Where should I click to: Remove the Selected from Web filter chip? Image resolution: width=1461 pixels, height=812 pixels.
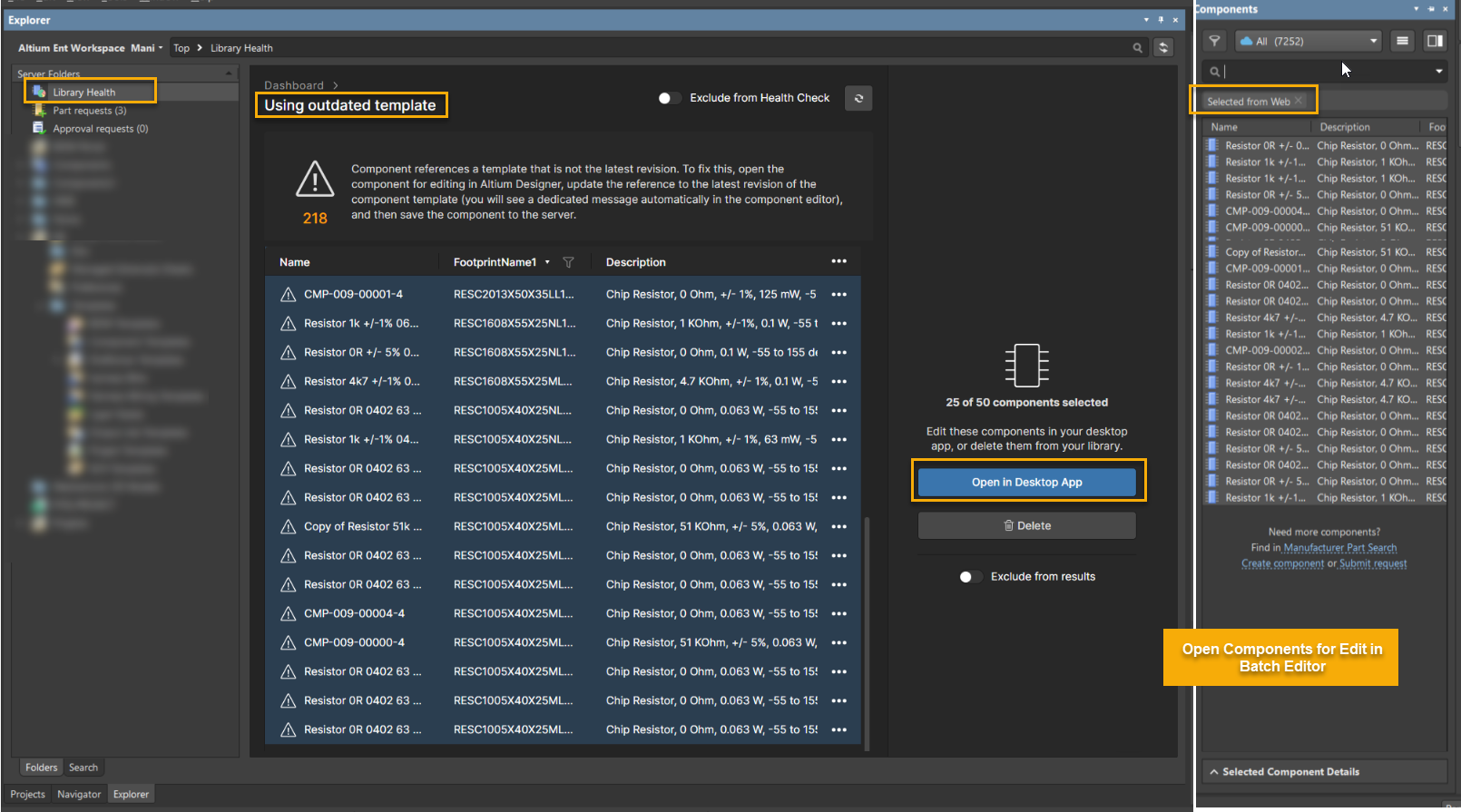1299,101
